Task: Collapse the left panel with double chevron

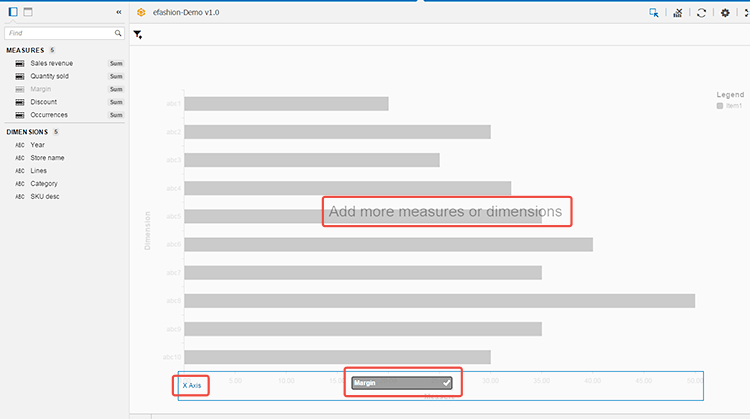Action: 119,12
